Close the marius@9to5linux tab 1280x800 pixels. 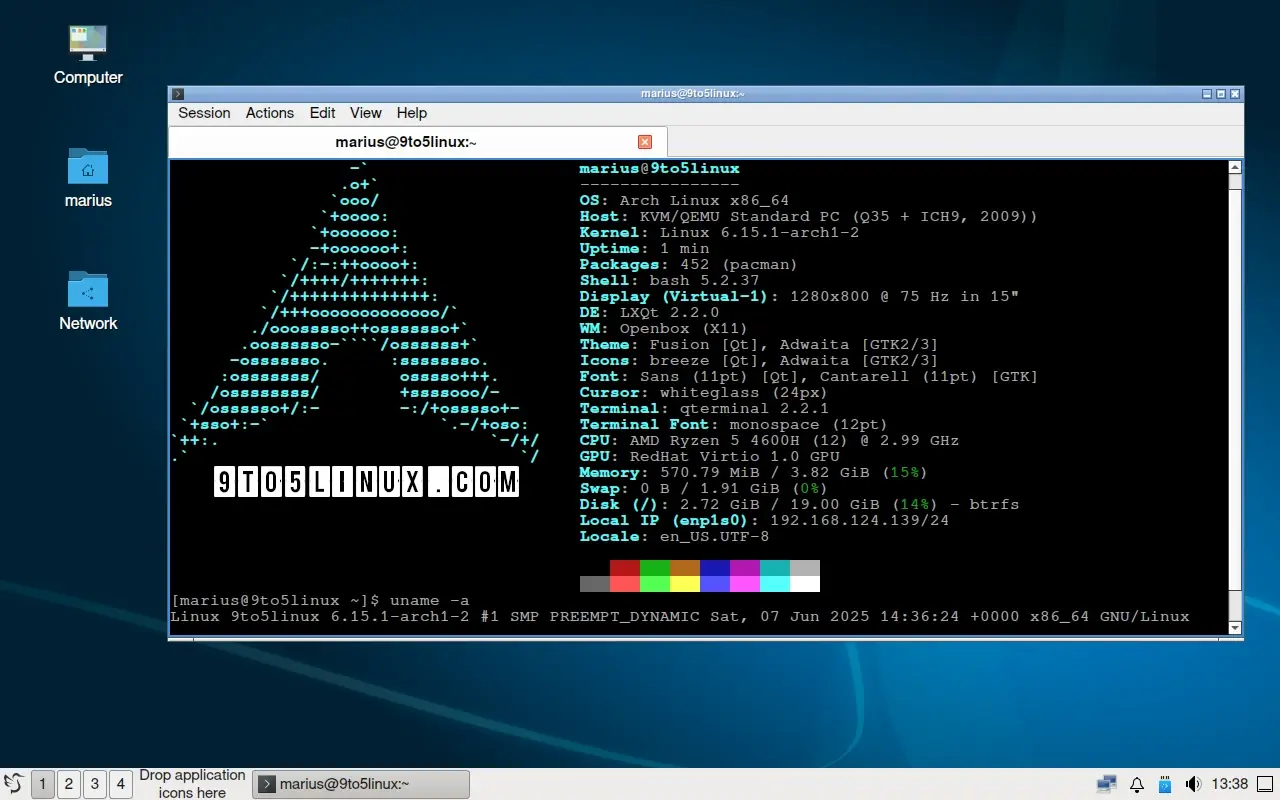tap(645, 142)
